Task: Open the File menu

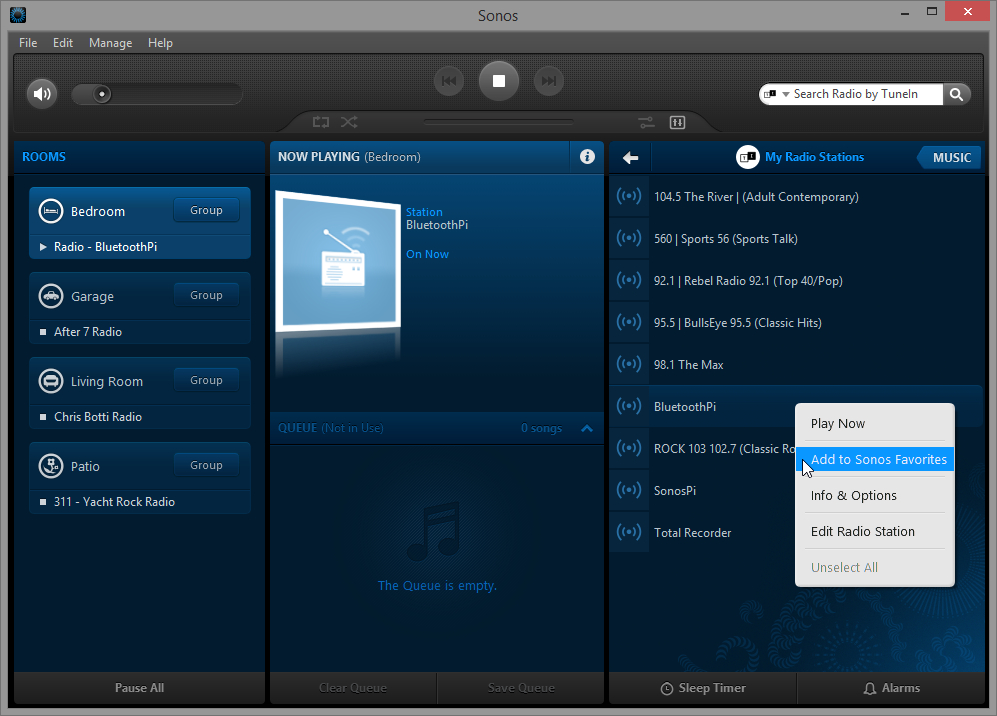Action: pyautogui.click(x=28, y=43)
